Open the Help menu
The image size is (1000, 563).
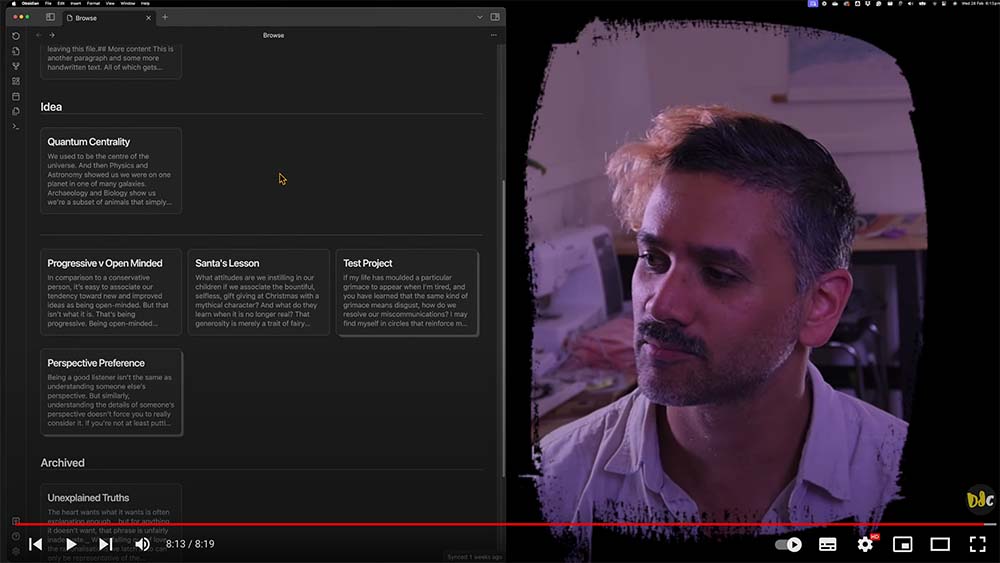coord(145,3)
